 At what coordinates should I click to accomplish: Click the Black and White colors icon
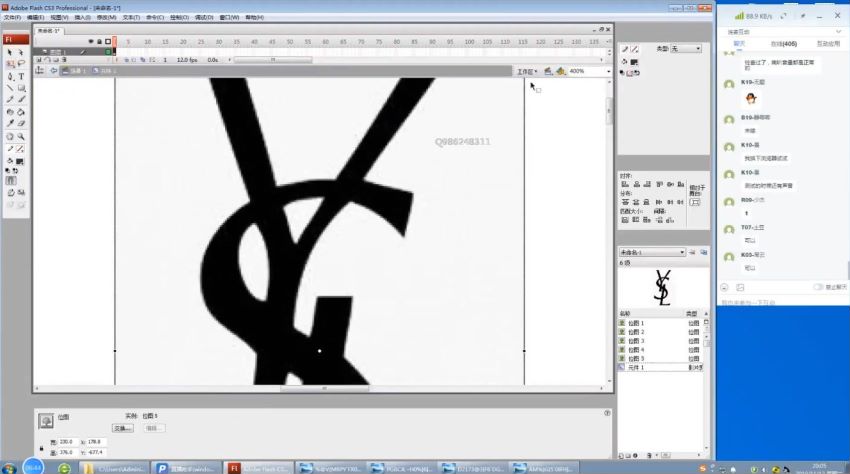8,171
